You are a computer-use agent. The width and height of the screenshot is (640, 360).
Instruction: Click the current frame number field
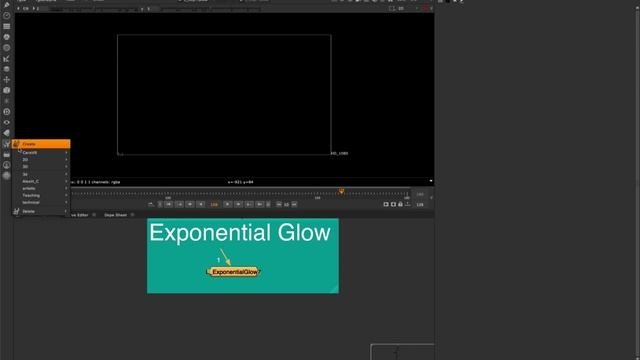(214, 204)
